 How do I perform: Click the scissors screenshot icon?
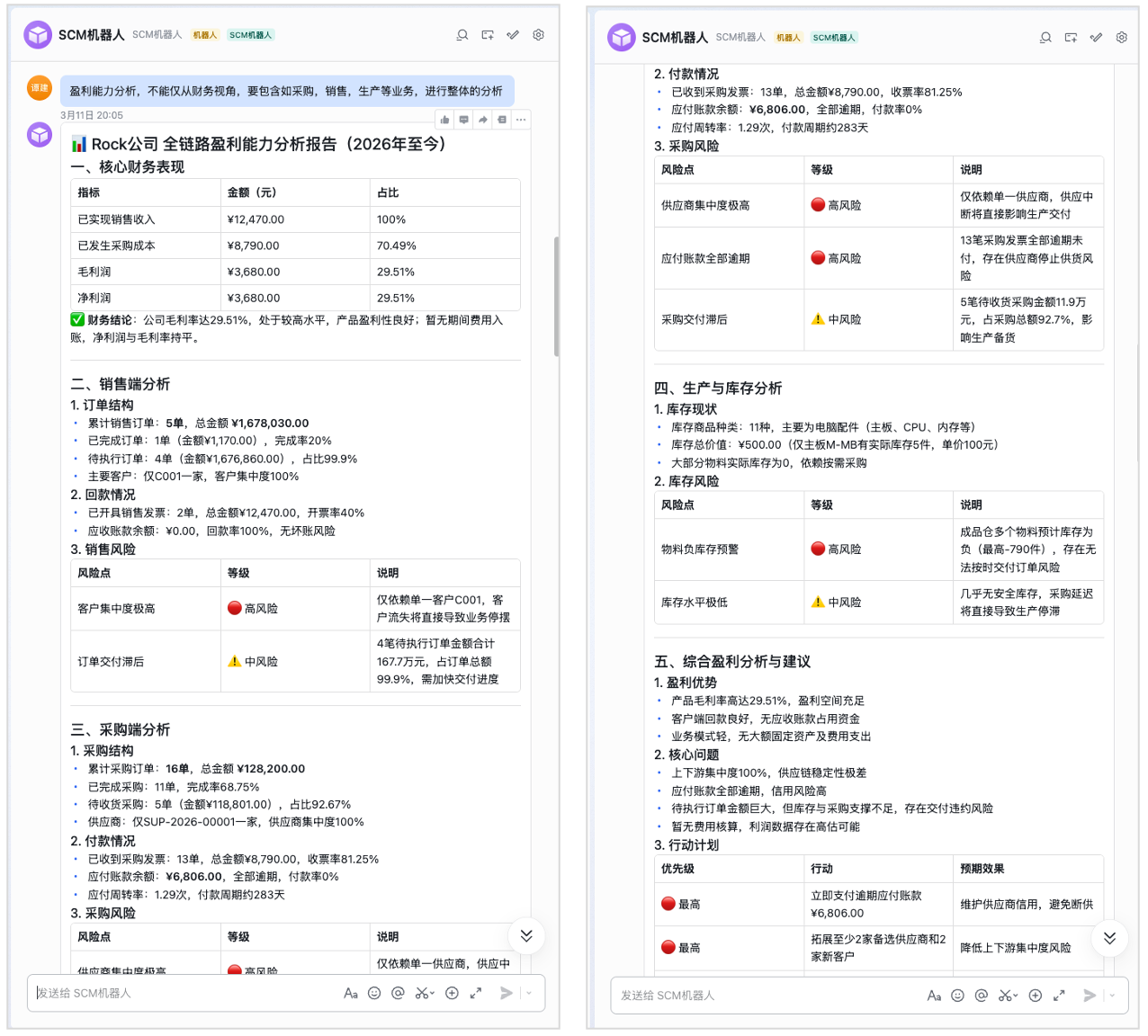pyautogui.click(x=421, y=993)
